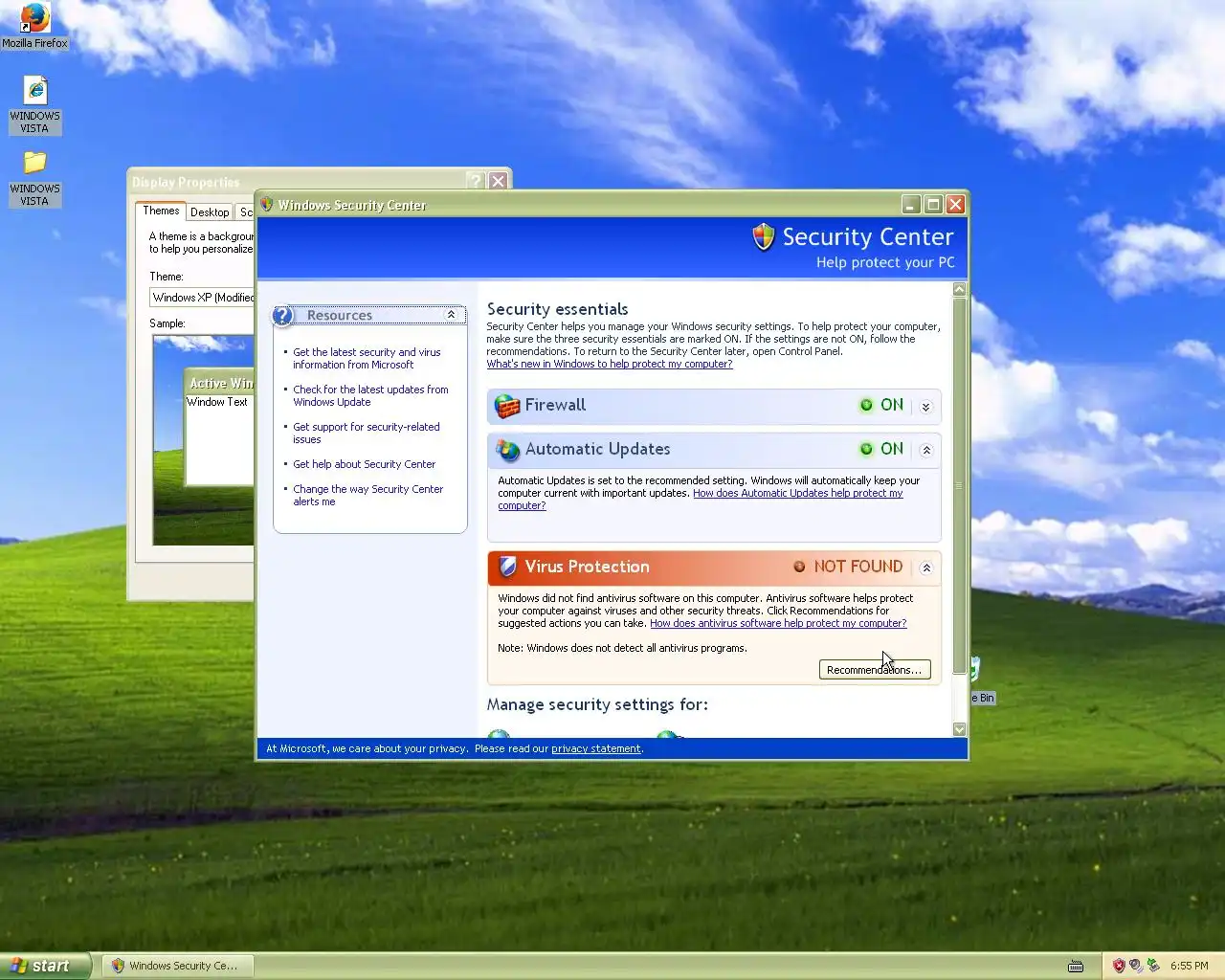The height and width of the screenshot is (980, 1225).
Task: Click 'Note: Windows does not detect all antivirus programs.'
Action: pos(622,648)
